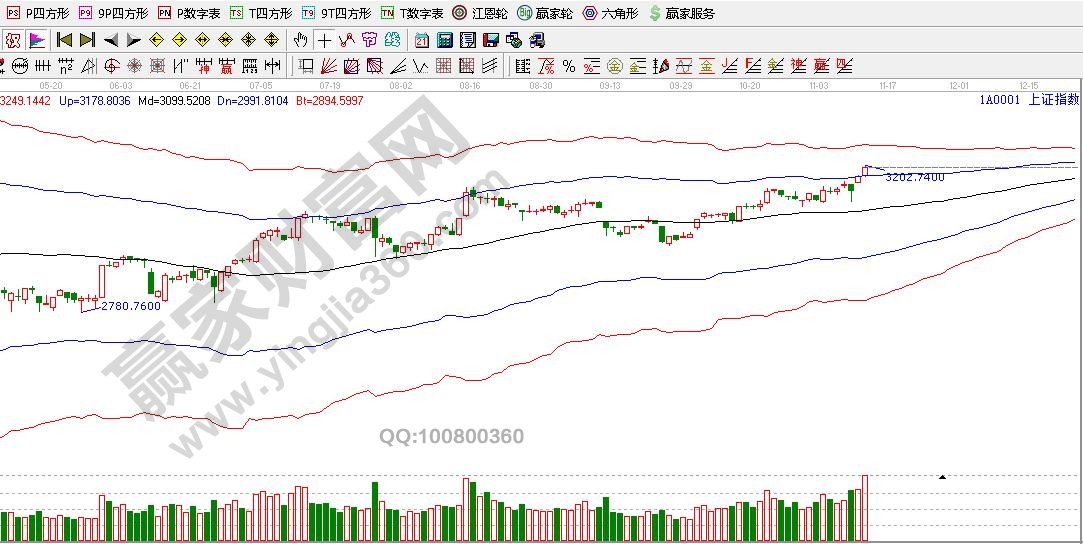1083x544 pixels.
Task: Jump to first bar with skip-to-start icon
Action: (64, 40)
